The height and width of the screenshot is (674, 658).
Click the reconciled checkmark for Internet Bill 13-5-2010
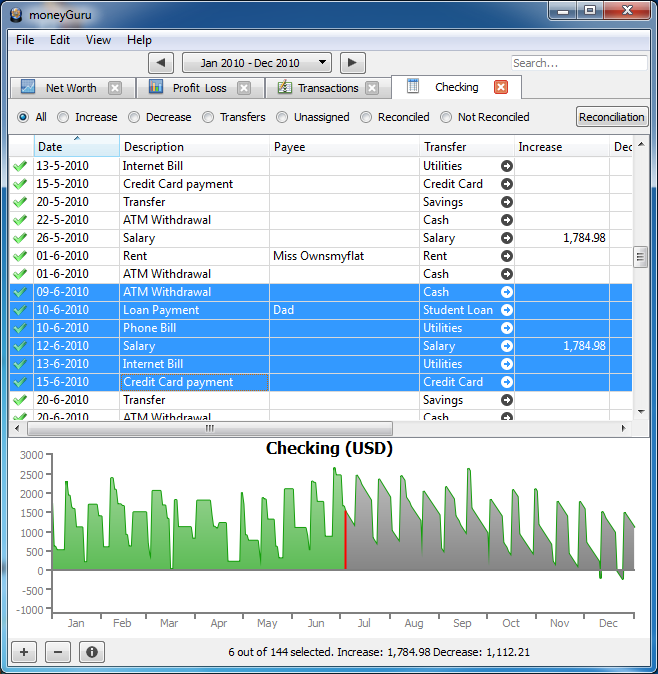coord(20,166)
